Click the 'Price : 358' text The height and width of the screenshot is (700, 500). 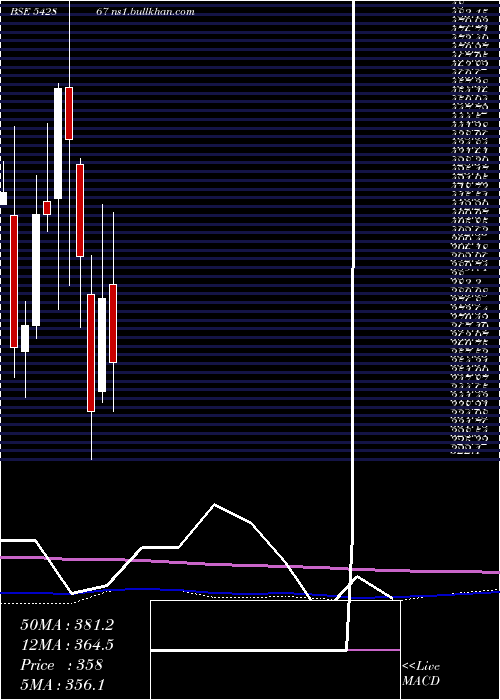(x=62, y=665)
